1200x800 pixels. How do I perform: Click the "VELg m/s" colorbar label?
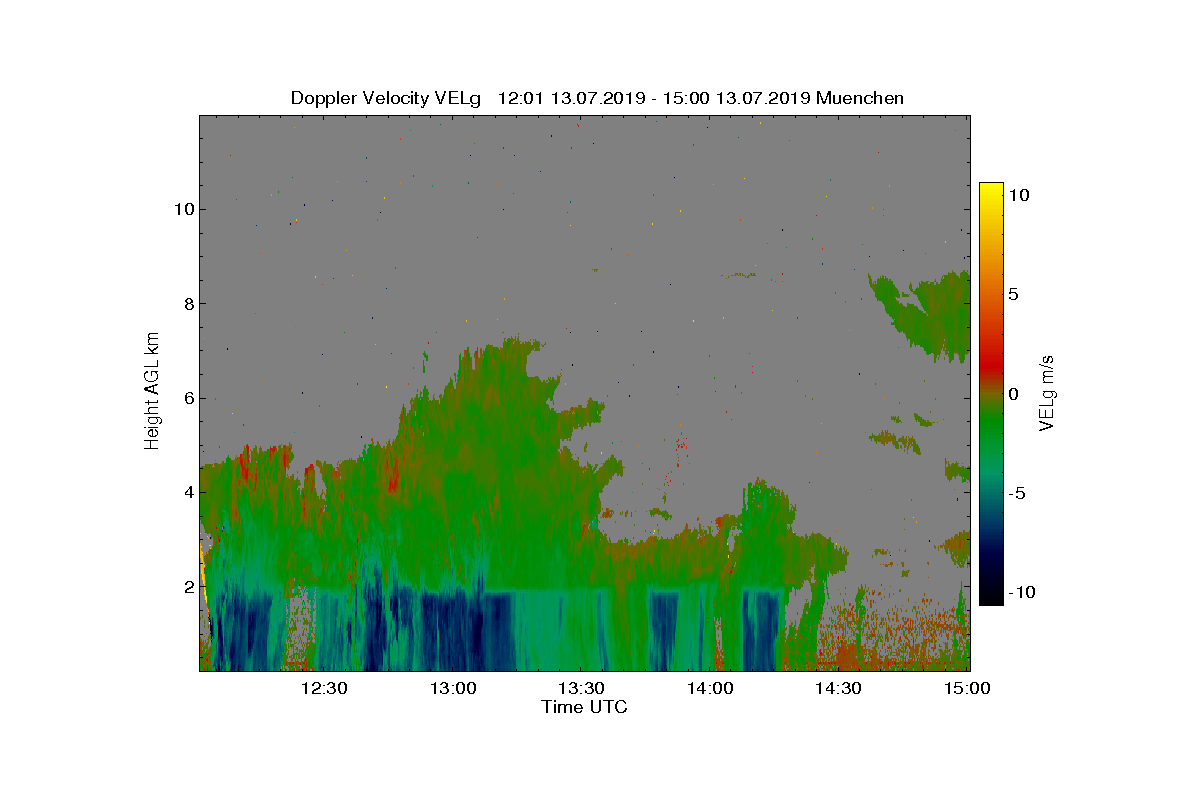click(1047, 391)
